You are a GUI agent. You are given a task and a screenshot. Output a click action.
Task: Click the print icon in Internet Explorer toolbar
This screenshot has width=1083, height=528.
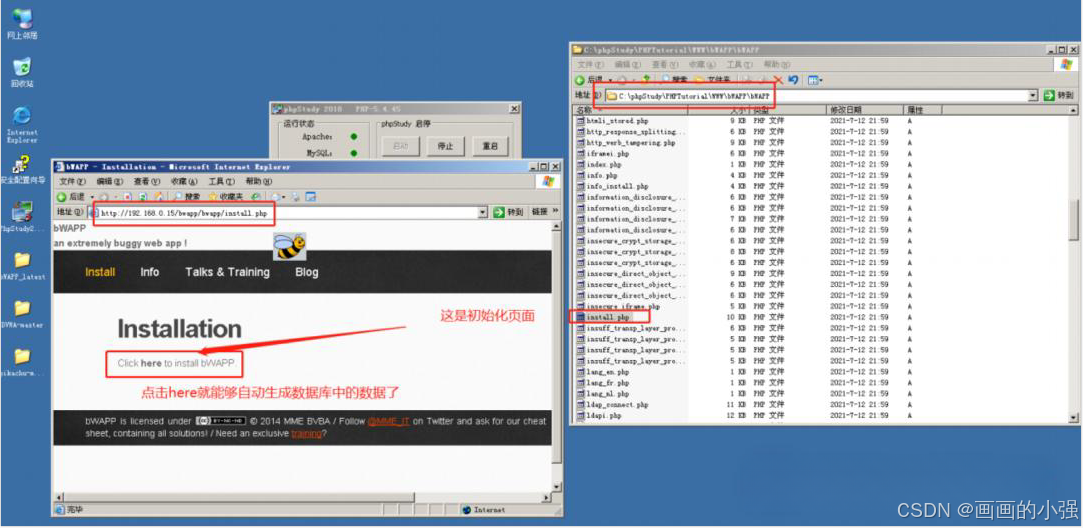coord(296,197)
